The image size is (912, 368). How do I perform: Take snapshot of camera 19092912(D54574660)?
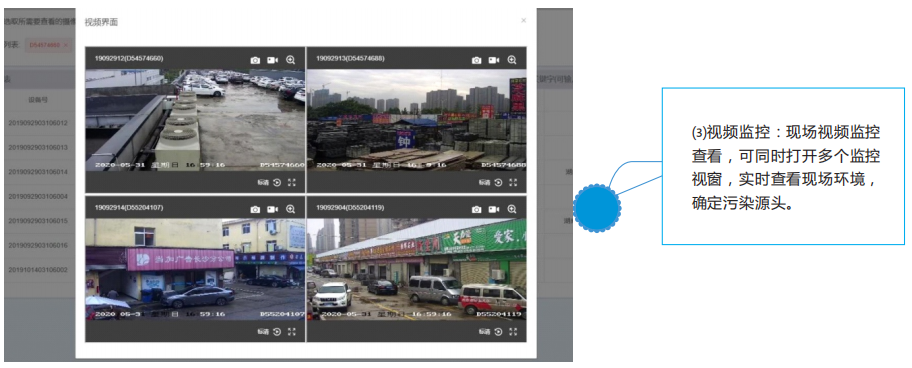[255, 60]
